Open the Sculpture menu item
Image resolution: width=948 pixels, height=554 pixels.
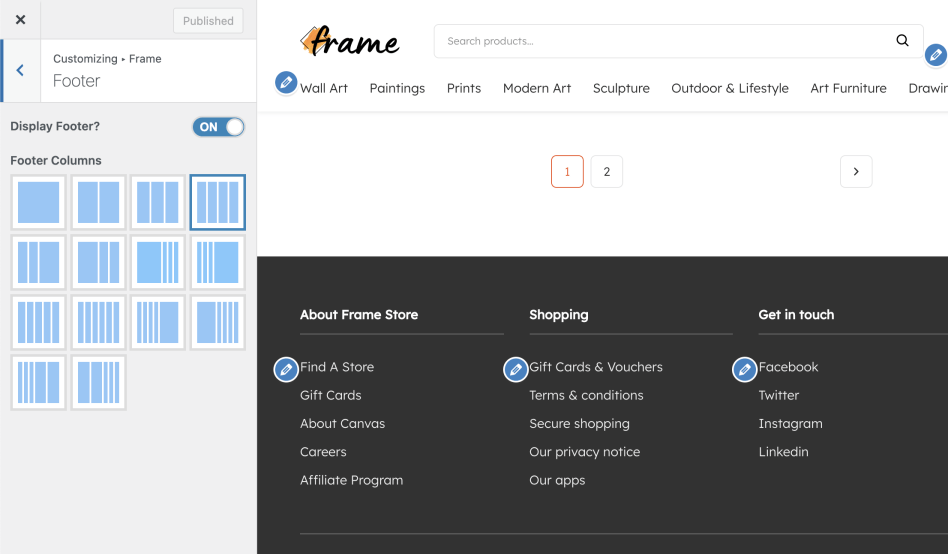621,88
